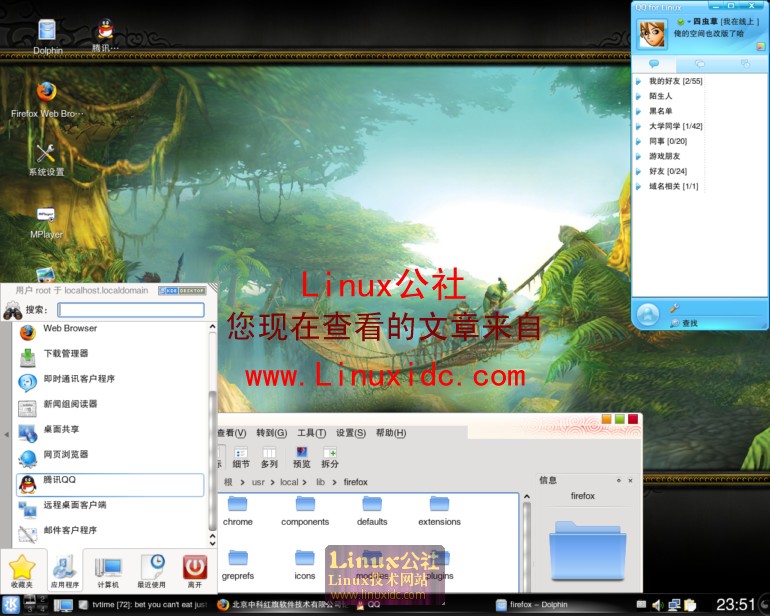Choose 邮件客户程序 in the launcher menu
Image resolution: width=770 pixels, height=616 pixels.
tap(110, 534)
